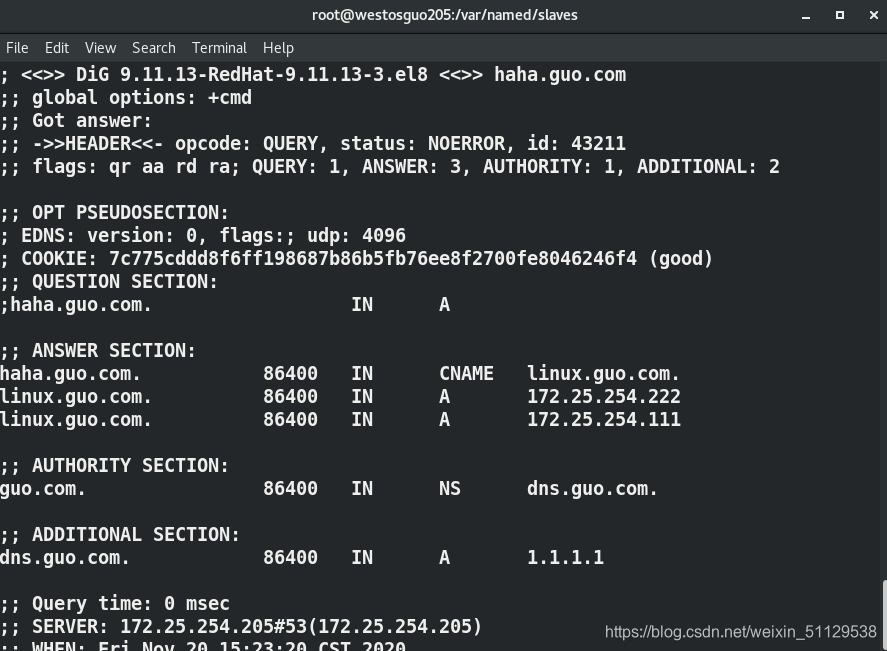887x651 pixels.
Task: Open the Search menu
Action: [153, 48]
